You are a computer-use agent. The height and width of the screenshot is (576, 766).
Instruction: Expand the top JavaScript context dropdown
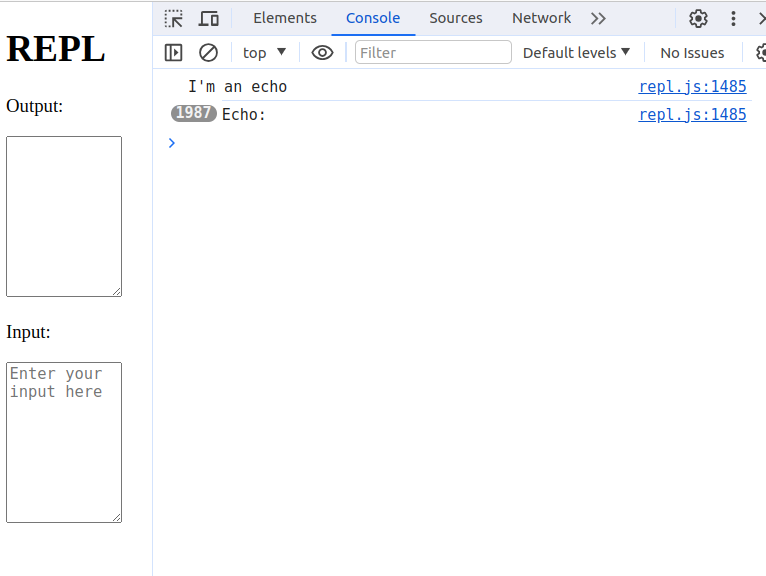(264, 52)
